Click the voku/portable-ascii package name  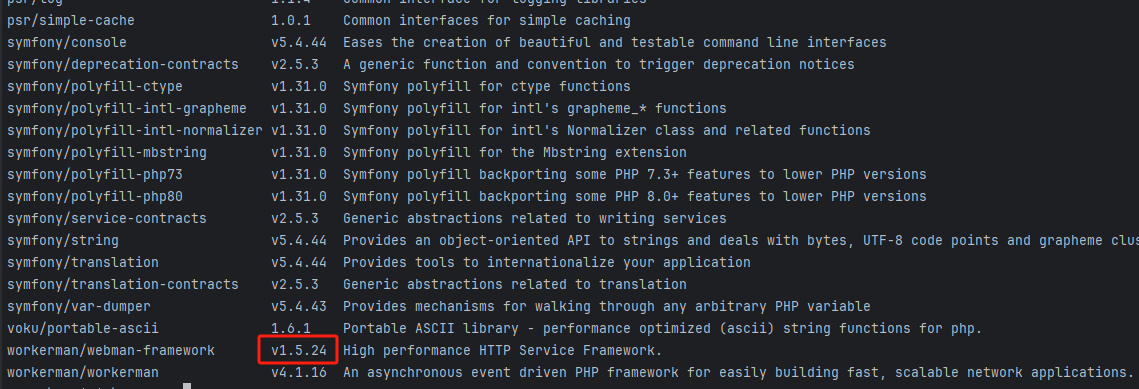click(83, 328)
